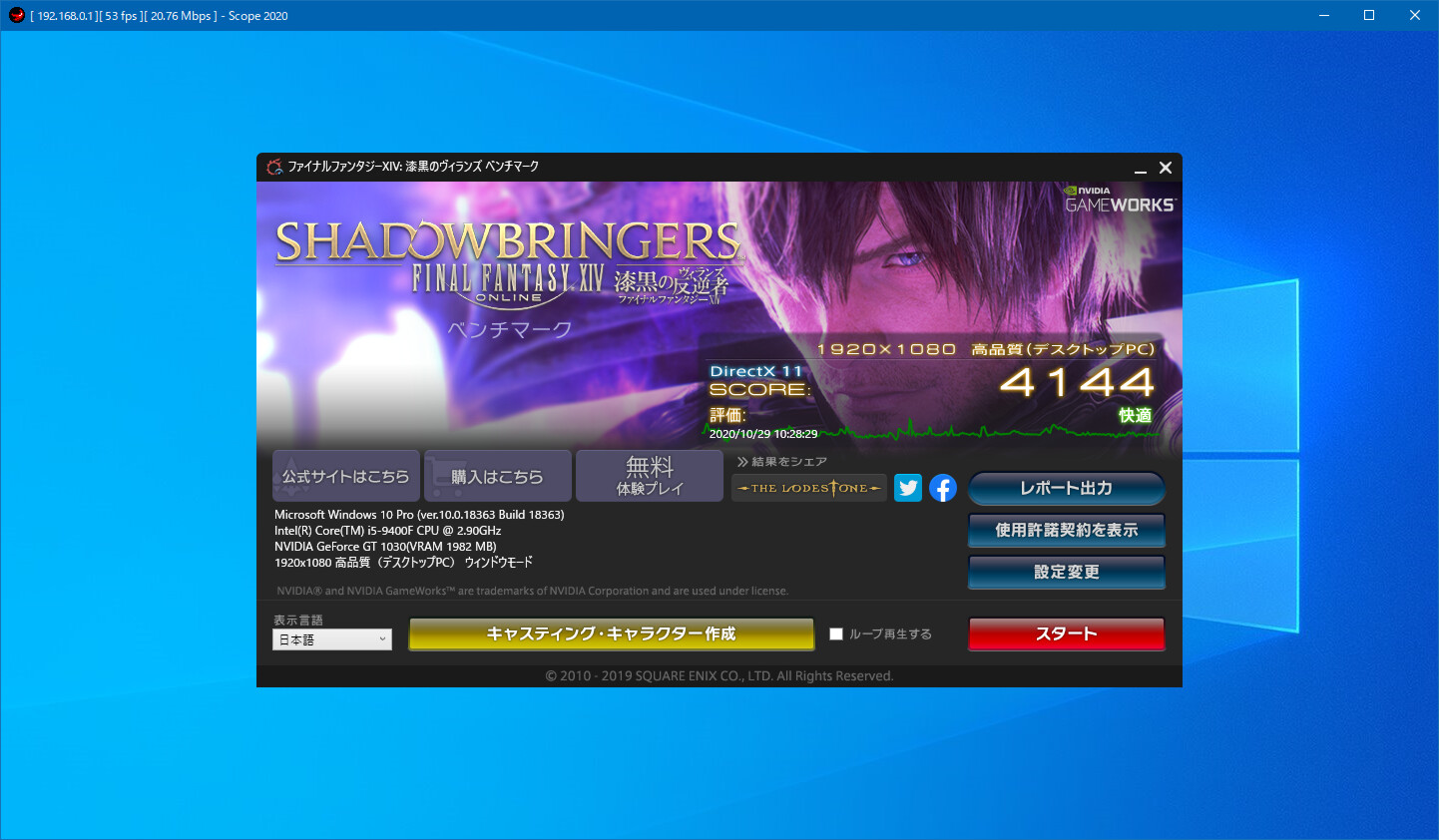Screen dimensions: 1439x840
Task: Click the benchmark window's dragon title icon
Action: [x=274, y=167]
